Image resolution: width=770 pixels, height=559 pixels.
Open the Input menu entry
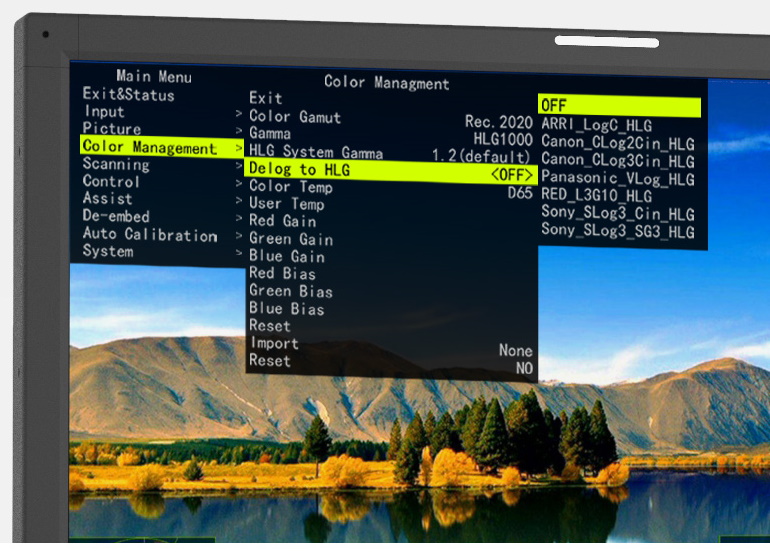click(x=104, y=112)
